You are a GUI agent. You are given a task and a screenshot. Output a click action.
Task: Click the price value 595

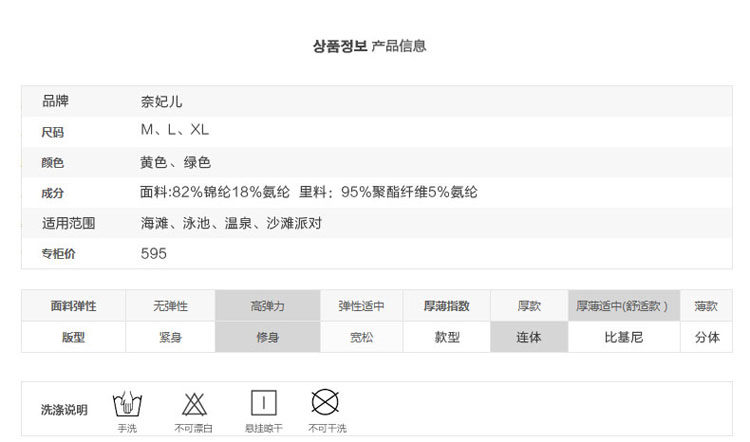[154, 254]
